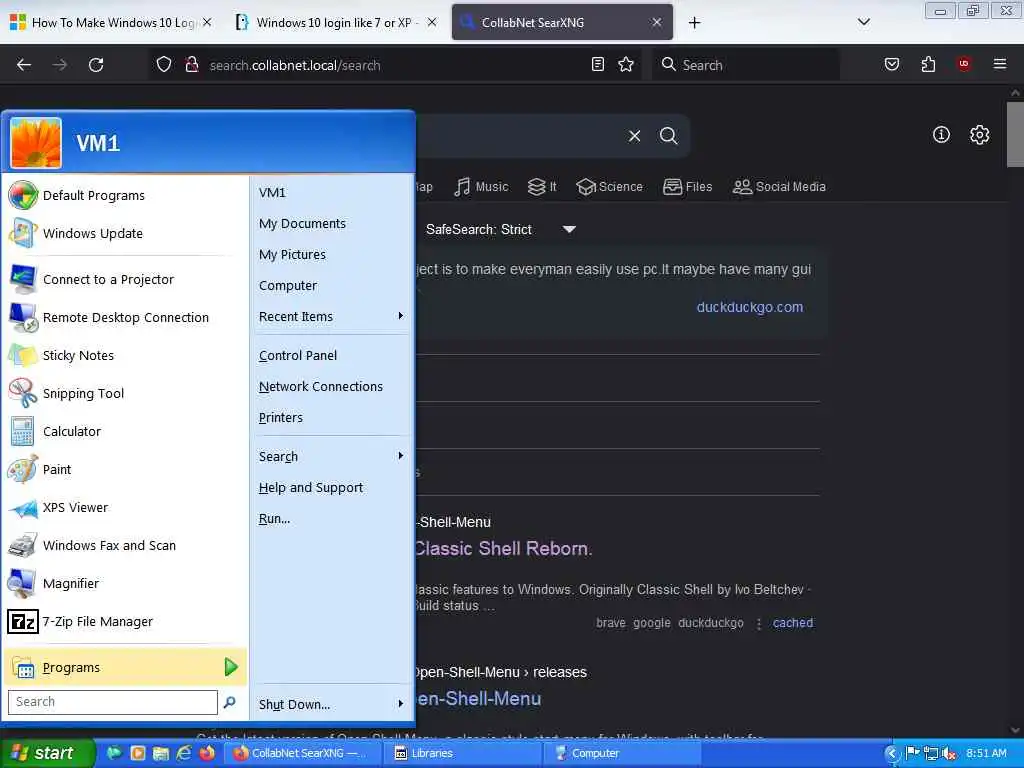Select the IT search category
This screenshot has height=768, width=1024.
click(542, 187)
